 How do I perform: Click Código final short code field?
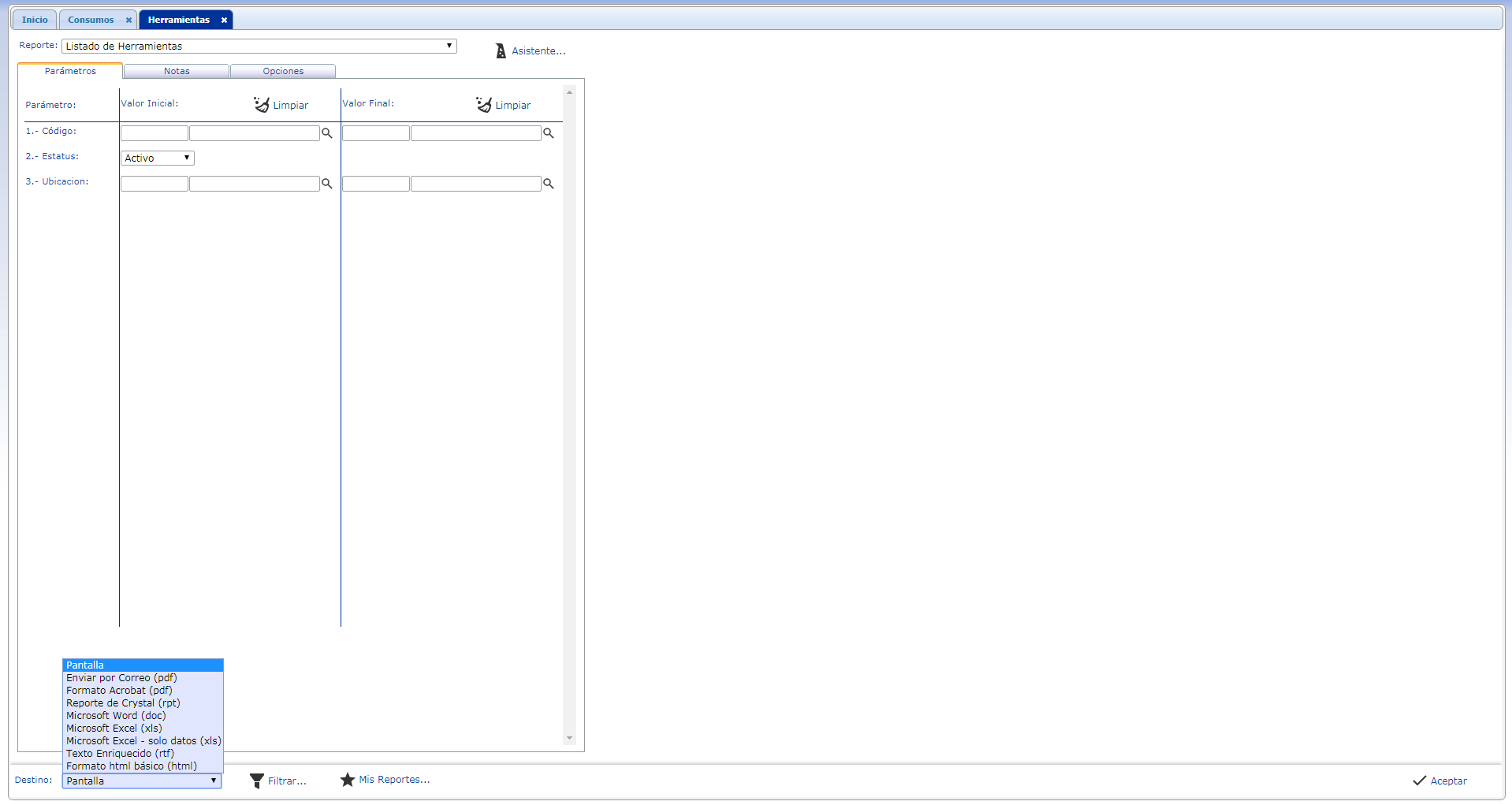point(376,133)
